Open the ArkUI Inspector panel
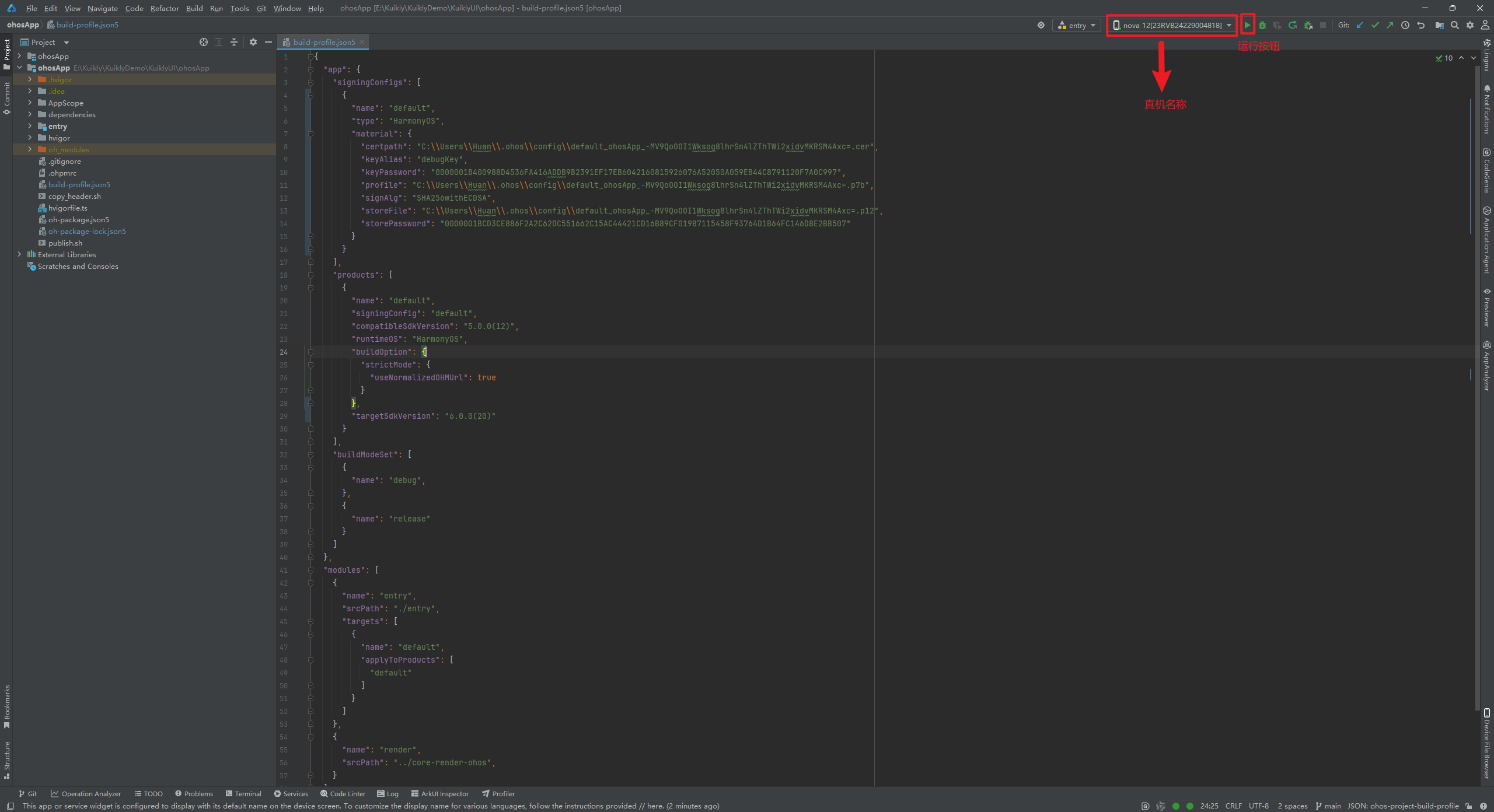The image size is (1494, 812). [440, 793]
